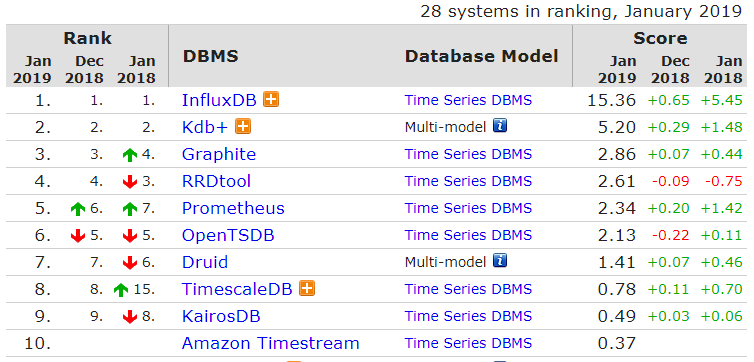The image size is (754, 362).
Task: Click the green up arrow beside rank 15
Action: pos(121,289)
